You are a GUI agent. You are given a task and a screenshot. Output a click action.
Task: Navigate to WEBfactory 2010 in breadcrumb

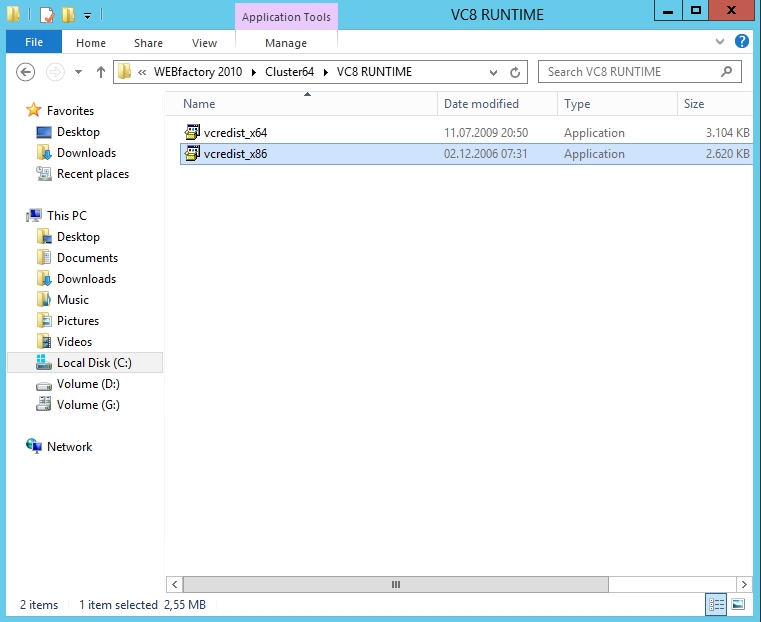[x=198, y=72]
